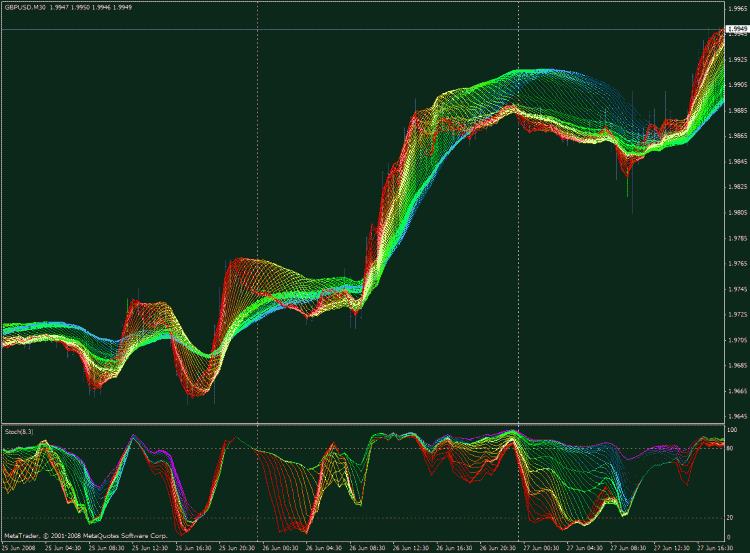Click time axis label 26 Jun 20:30
The image size is (750, 553).
[498, 548]
